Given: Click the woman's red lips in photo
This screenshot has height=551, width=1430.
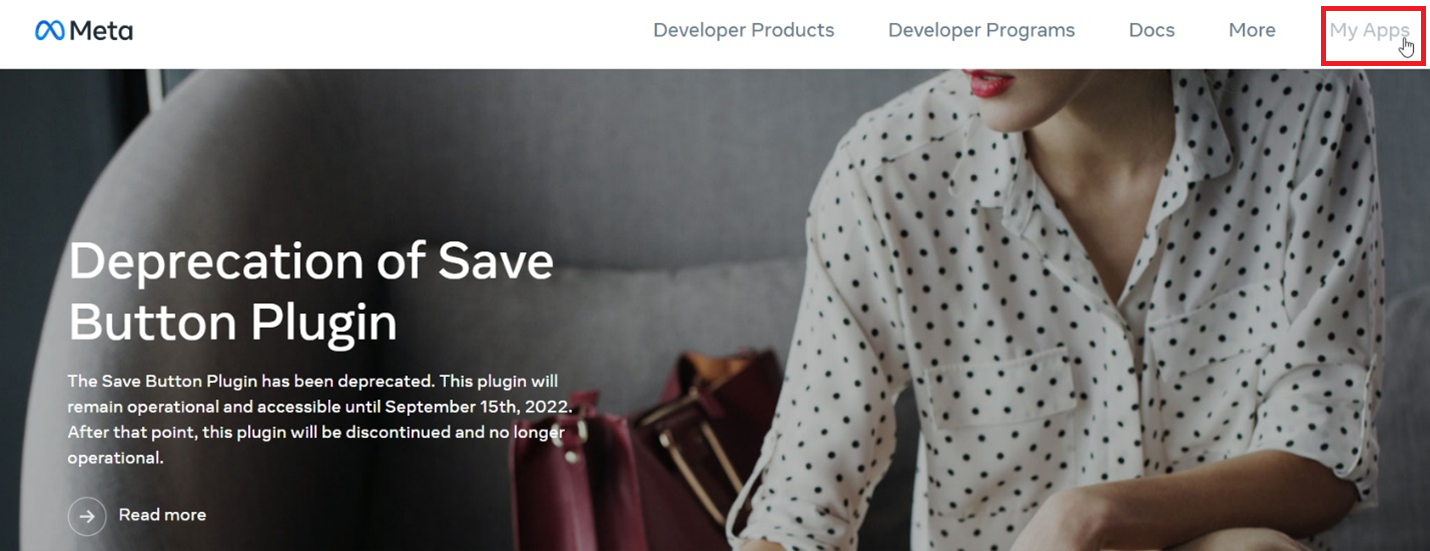Looking at the screenshot, I should (x=991, y=83).
